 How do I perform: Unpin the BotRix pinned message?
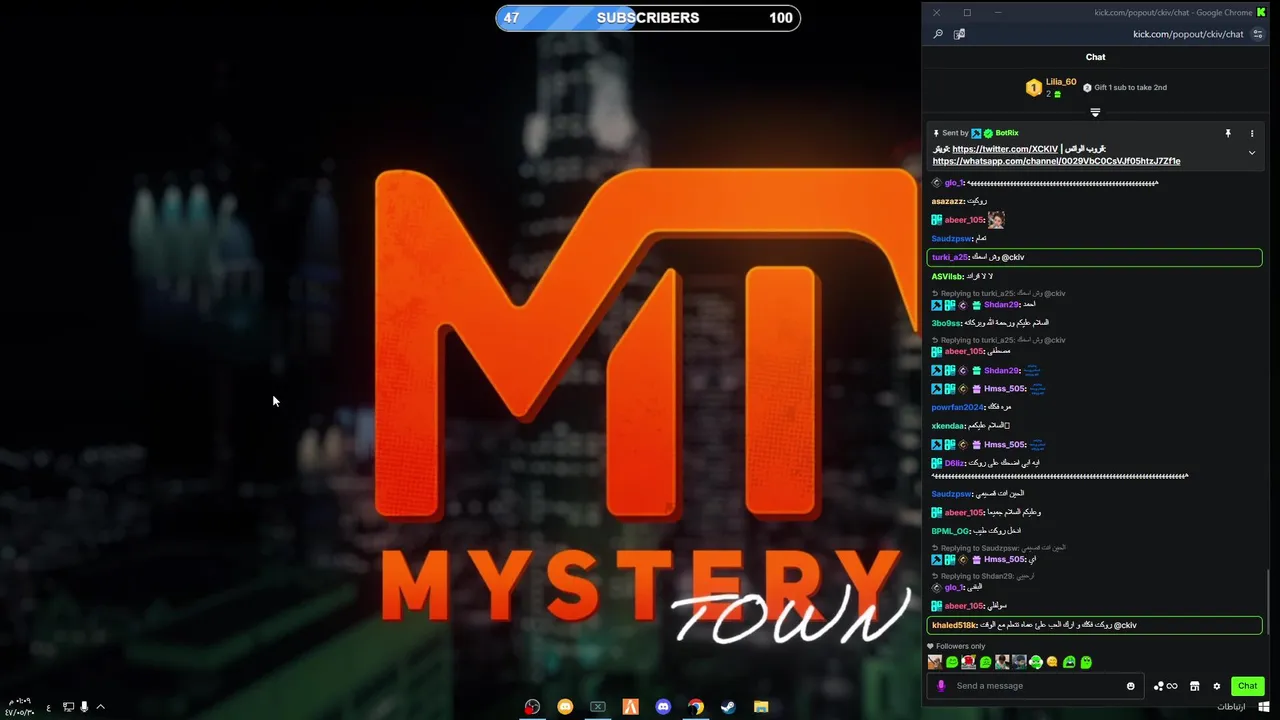1228,133
